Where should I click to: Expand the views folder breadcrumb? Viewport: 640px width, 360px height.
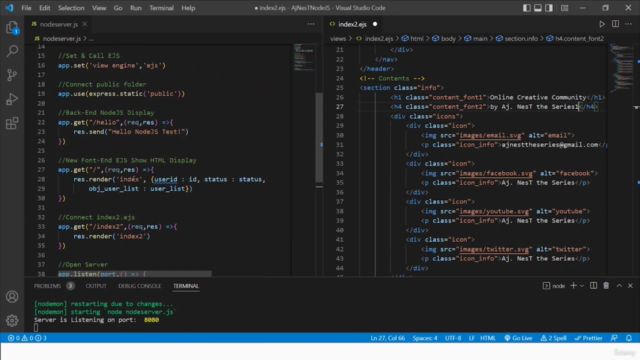pos(338,38)
